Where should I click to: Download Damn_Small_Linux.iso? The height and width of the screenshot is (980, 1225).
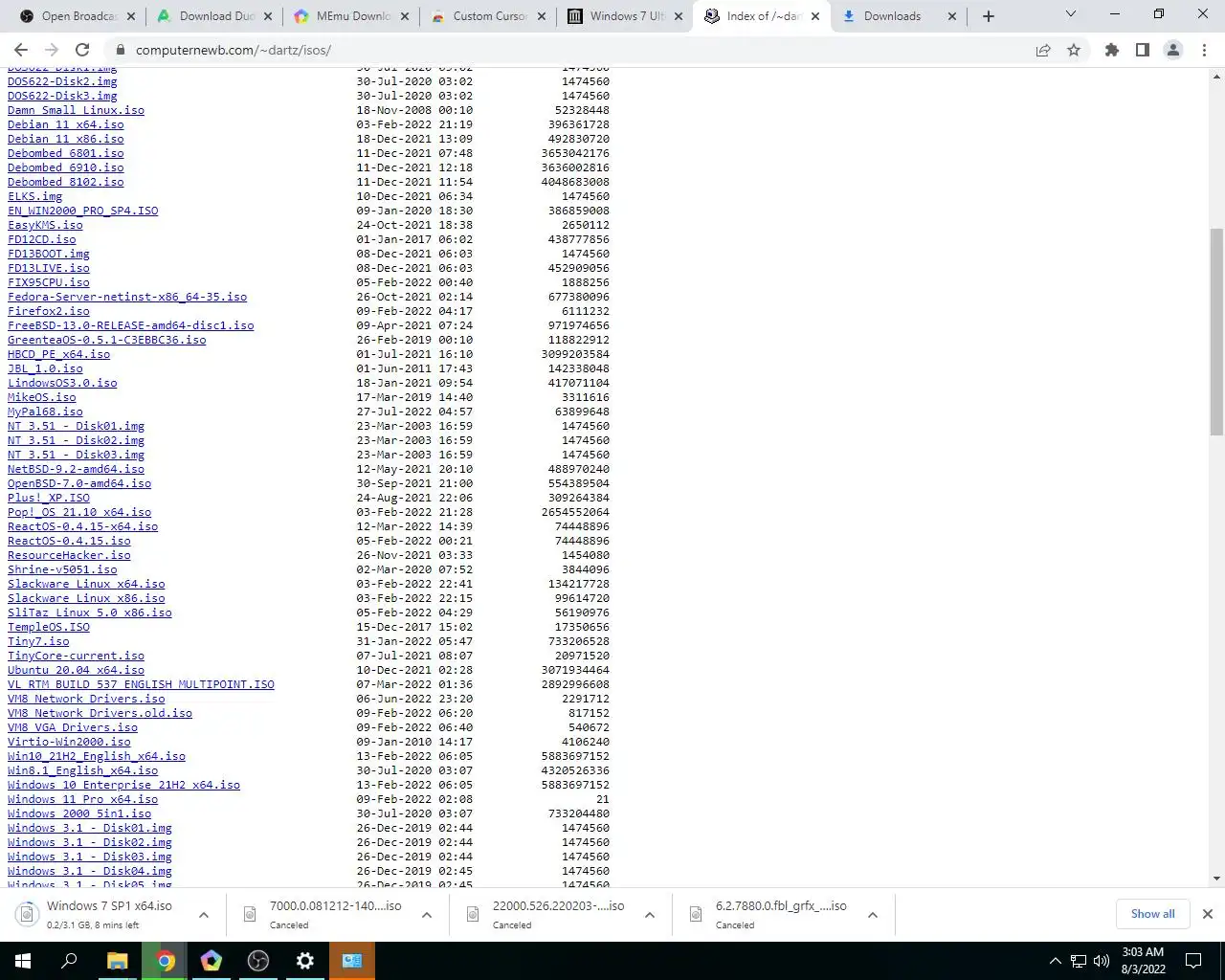click(x=76, y=110)
